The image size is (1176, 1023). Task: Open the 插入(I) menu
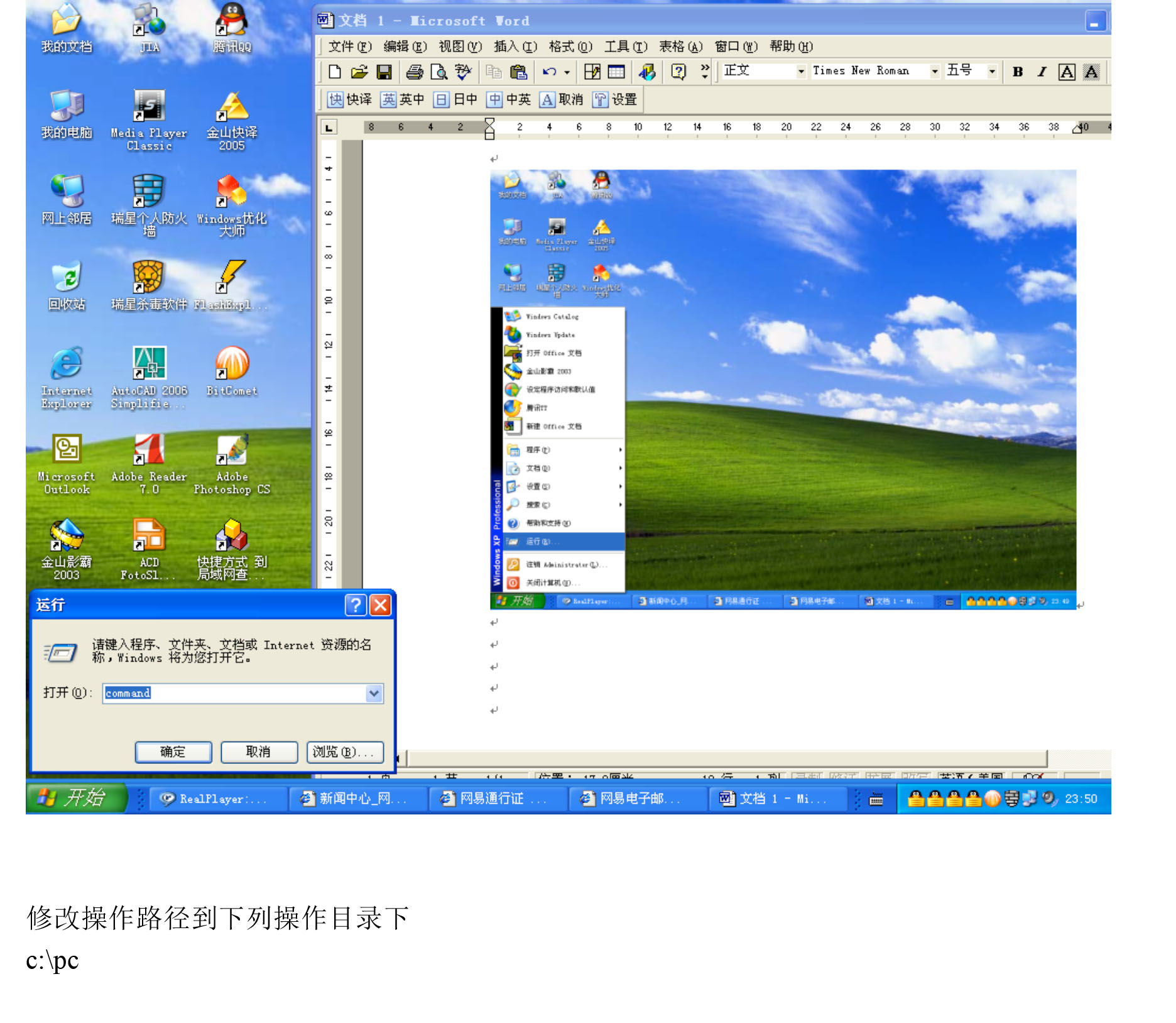(x=515, y=46)
